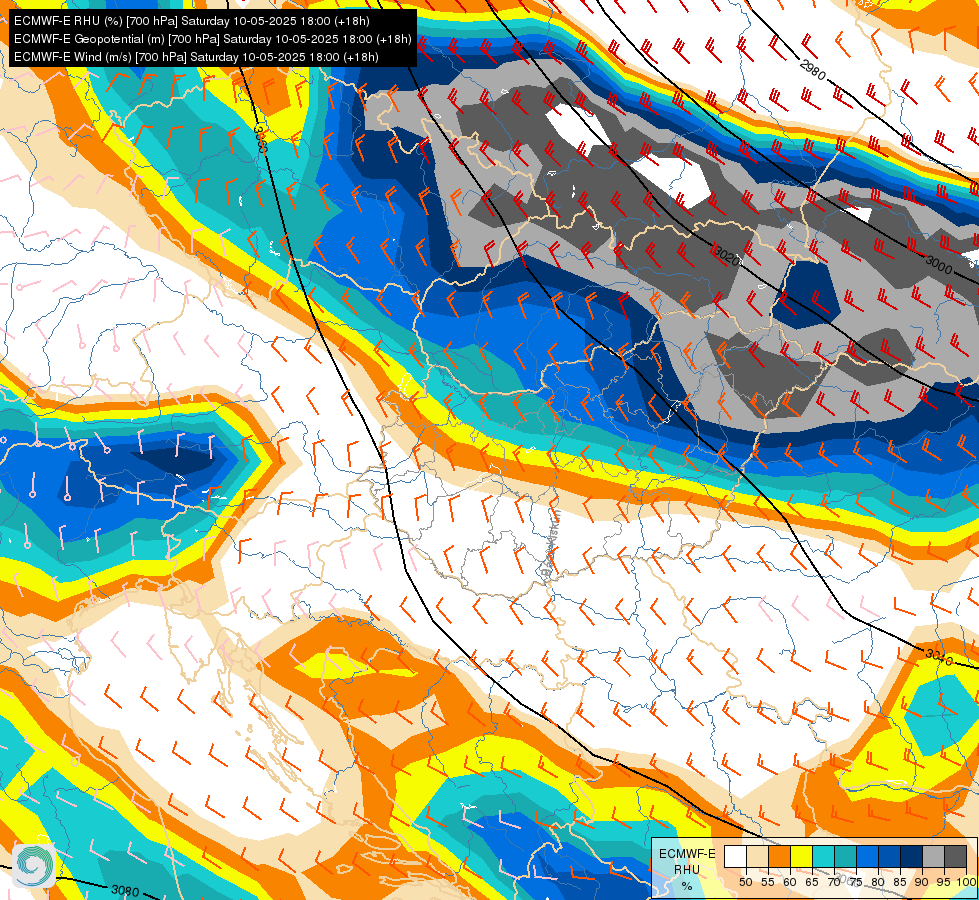
Task: Click the '55' legend scale value
Action: [x=768, y=882]
